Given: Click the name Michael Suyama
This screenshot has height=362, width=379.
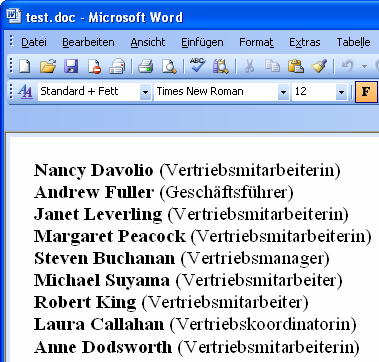Looking at the screenshot, I should (102, 281).
